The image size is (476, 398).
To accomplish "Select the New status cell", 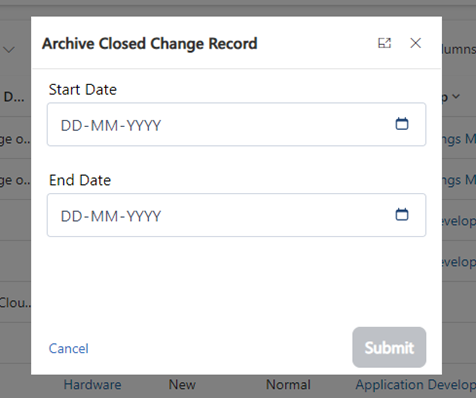I will click(x=182, y=385).
